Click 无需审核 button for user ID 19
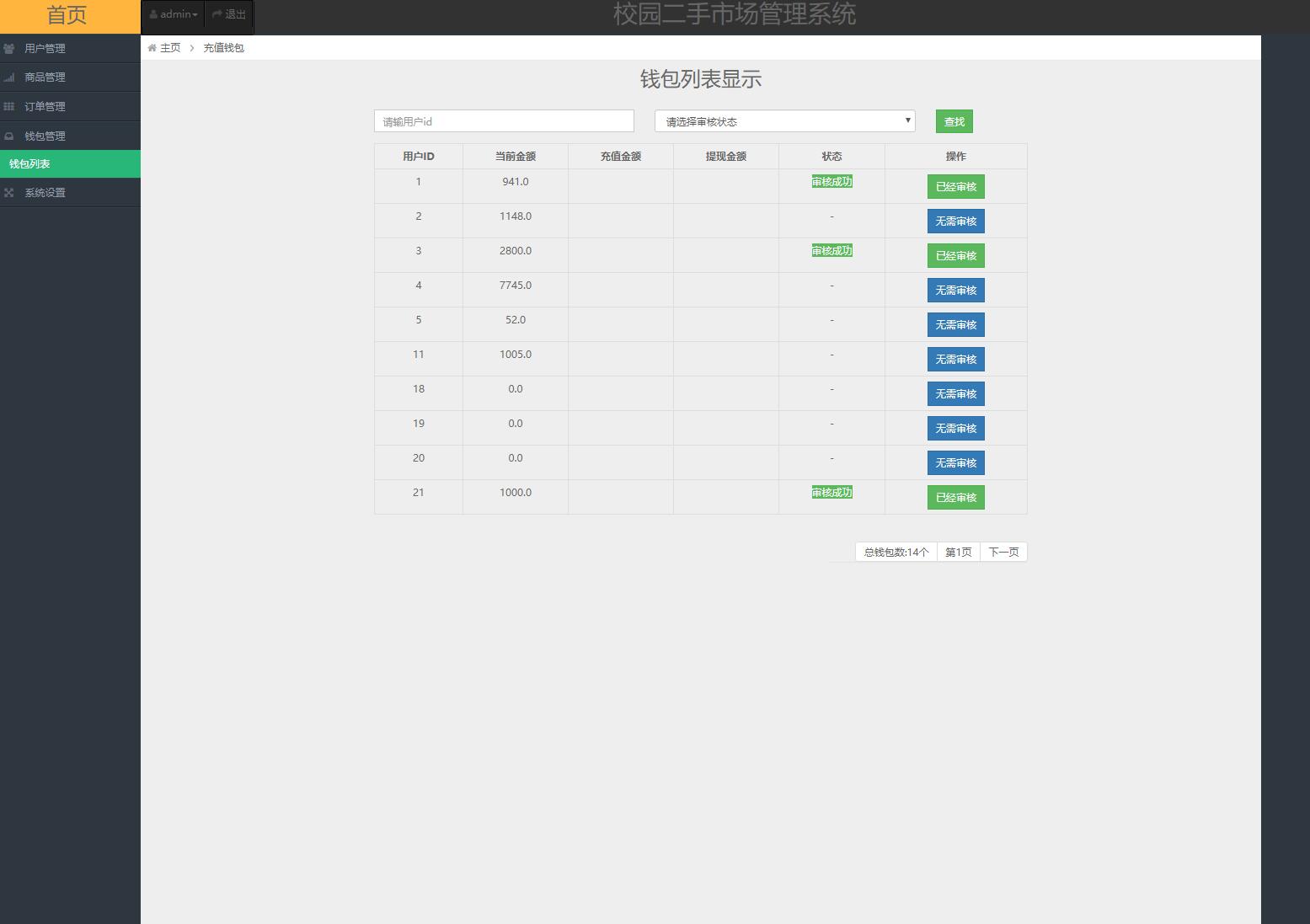Viewport: 1310px width, 924px height. [956, 429]
